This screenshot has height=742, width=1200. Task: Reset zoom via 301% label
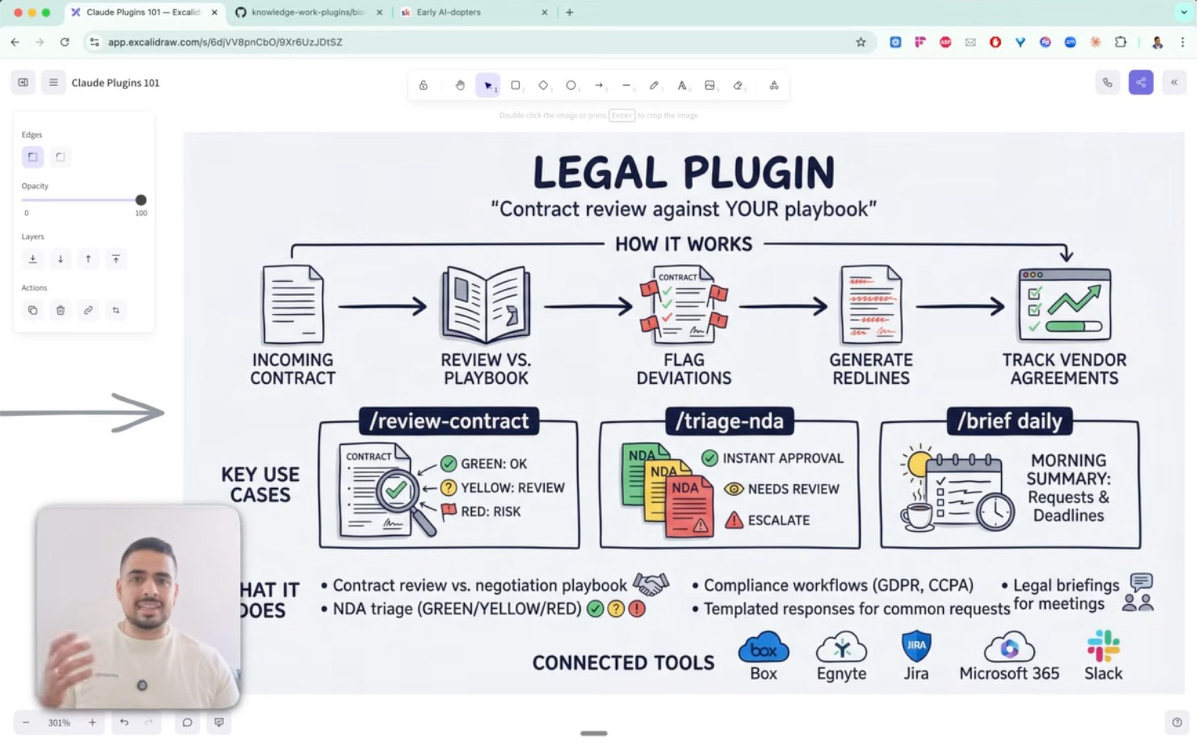click(59, 723)
